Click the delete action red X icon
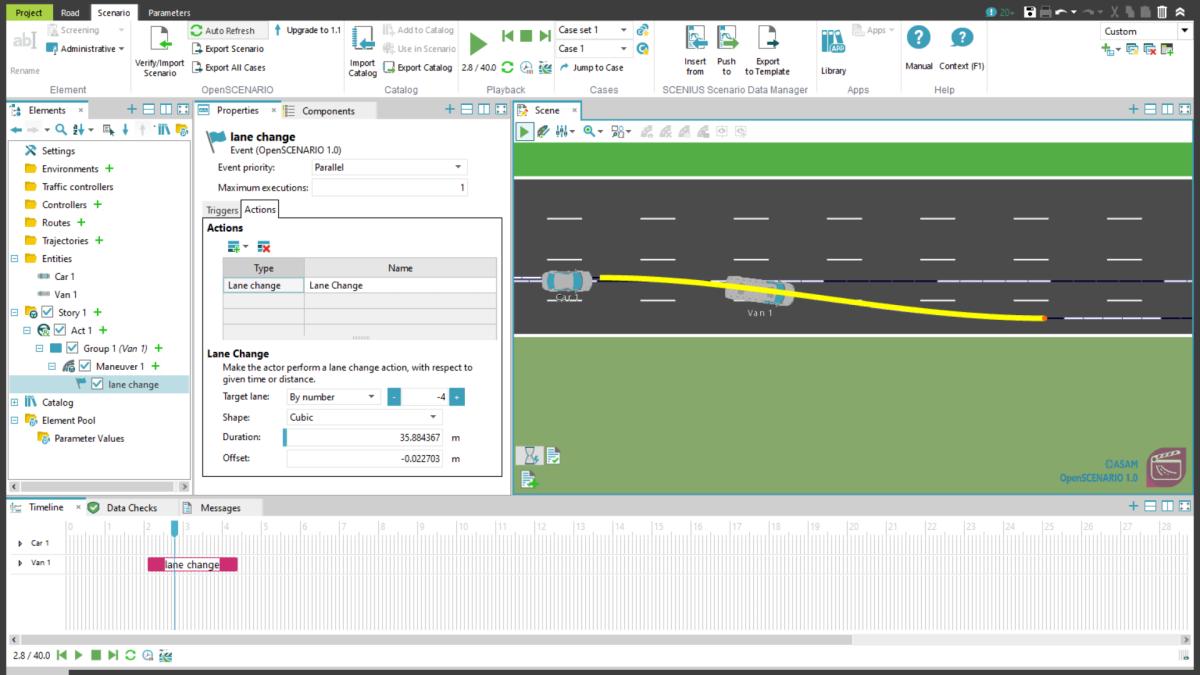This screenshot has height=675, width=1200. click(x=264, y=247)
